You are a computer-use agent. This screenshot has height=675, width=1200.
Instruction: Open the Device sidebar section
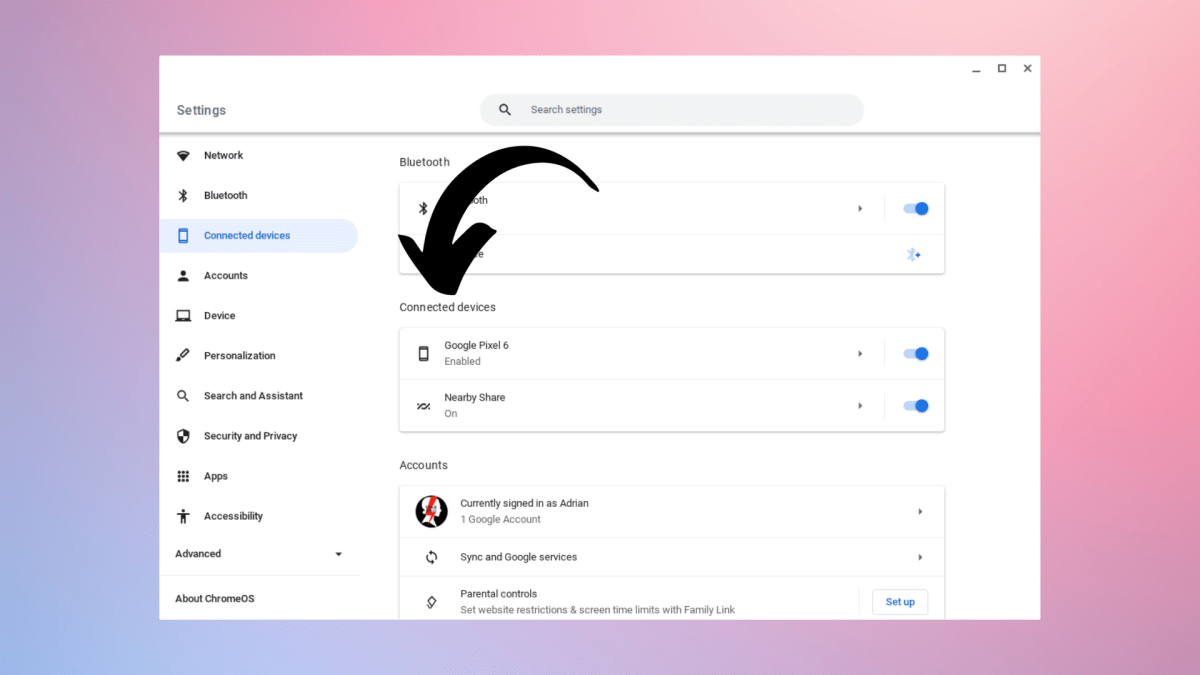259,316
